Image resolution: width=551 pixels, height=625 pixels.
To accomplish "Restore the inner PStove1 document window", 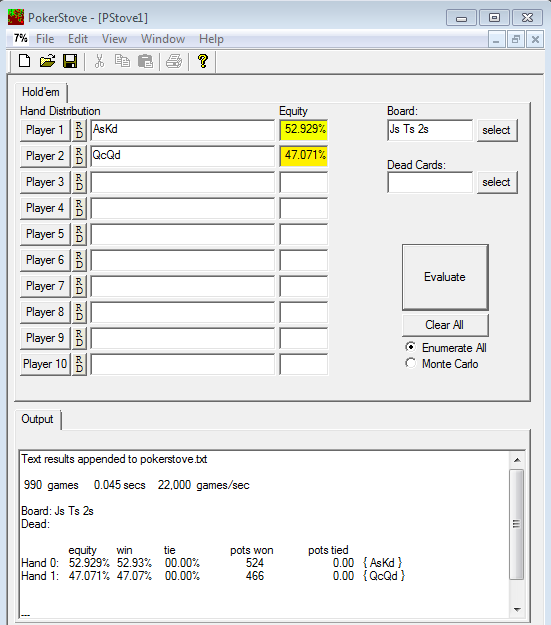I will click(x=516, y=39).
